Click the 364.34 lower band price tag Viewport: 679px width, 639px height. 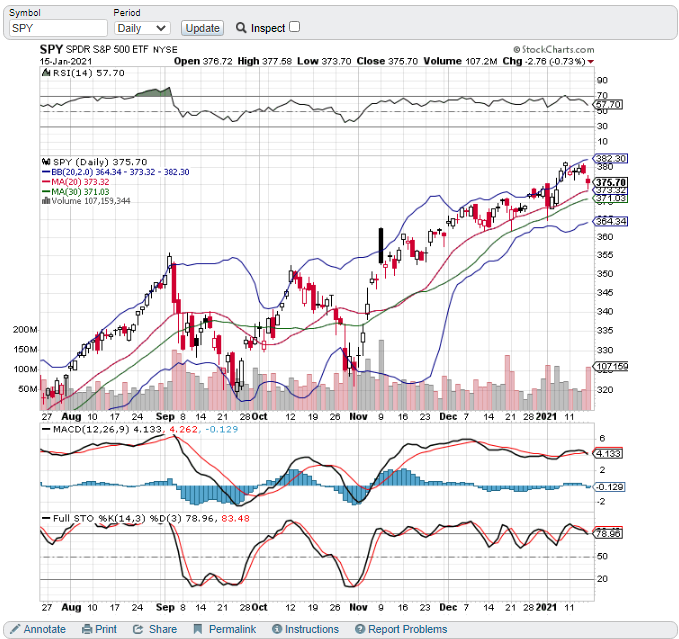[611, 221]
